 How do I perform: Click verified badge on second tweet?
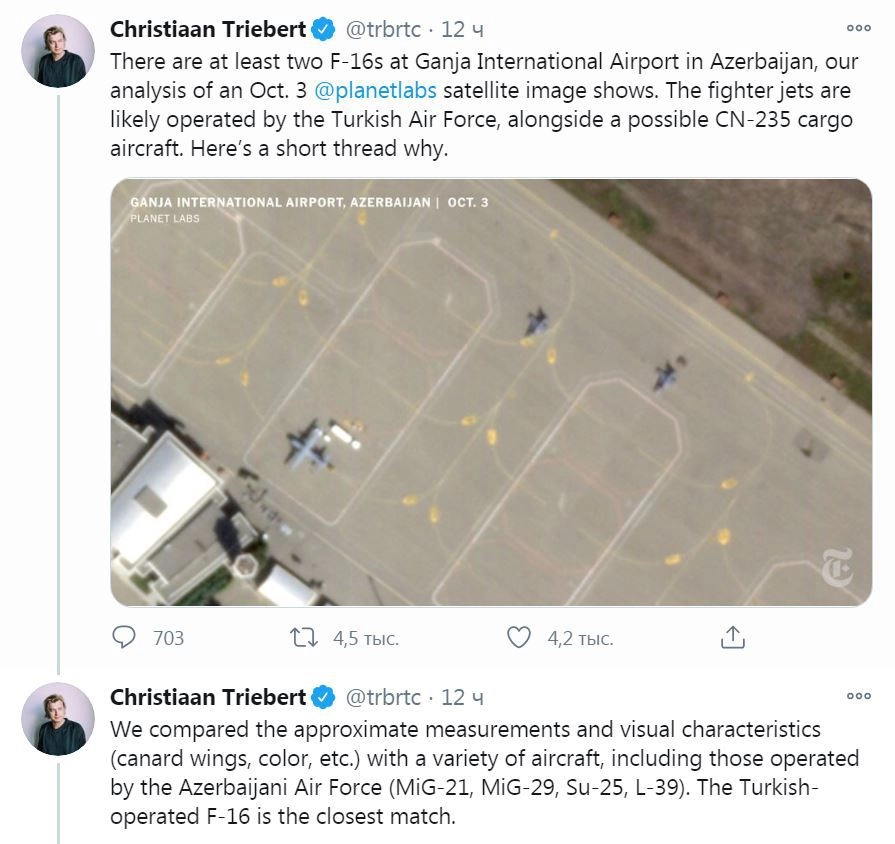point(325,697)
